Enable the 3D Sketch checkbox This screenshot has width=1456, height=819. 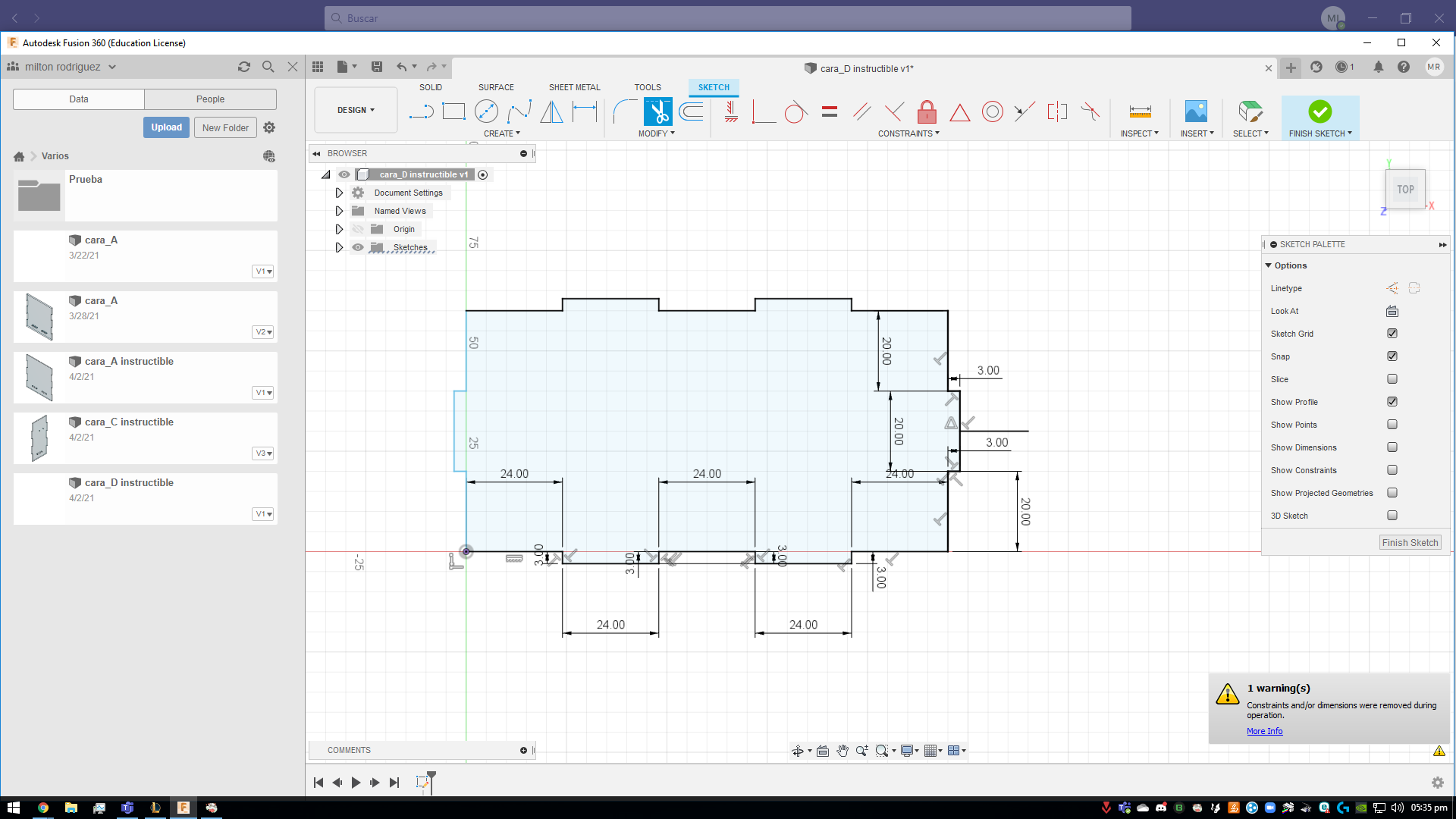coord(1392,516)
